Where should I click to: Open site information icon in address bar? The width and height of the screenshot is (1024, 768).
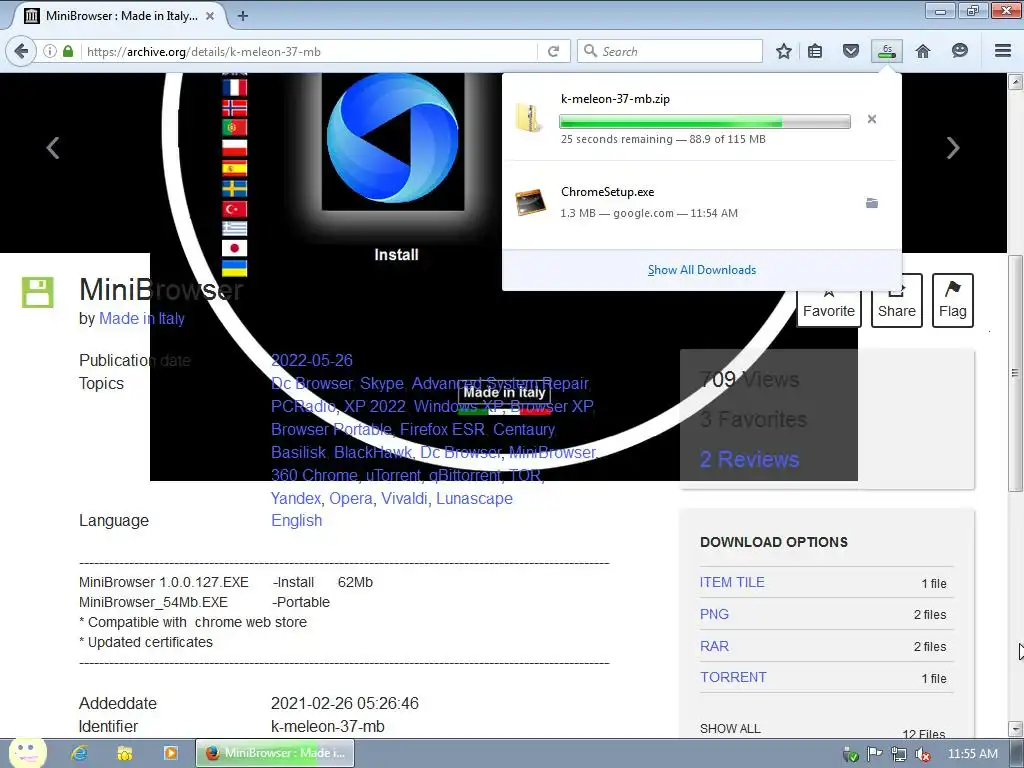coord(50,51)
